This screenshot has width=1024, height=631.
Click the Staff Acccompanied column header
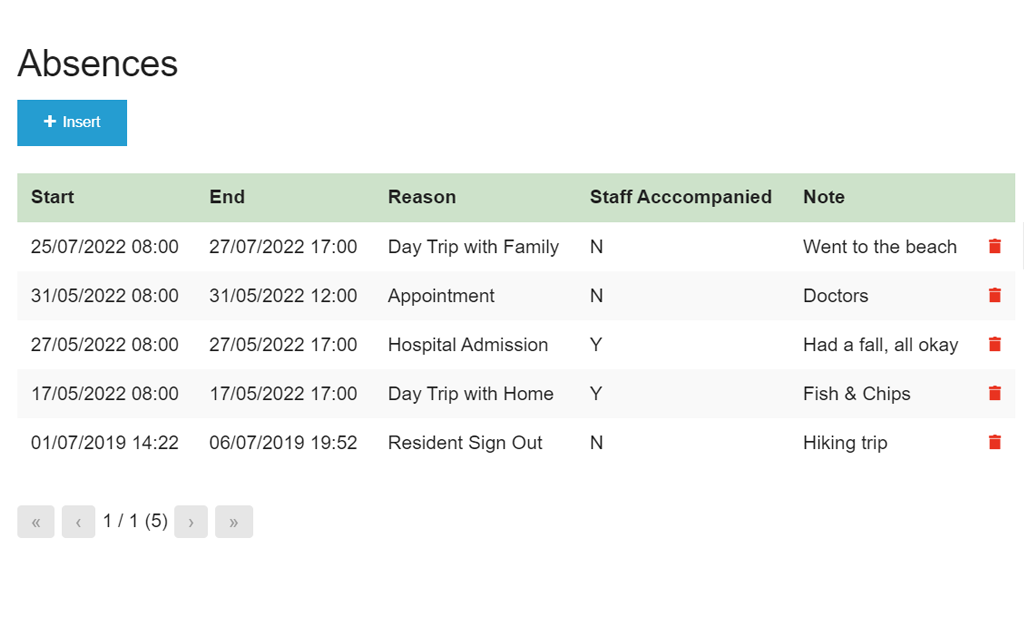680,197
